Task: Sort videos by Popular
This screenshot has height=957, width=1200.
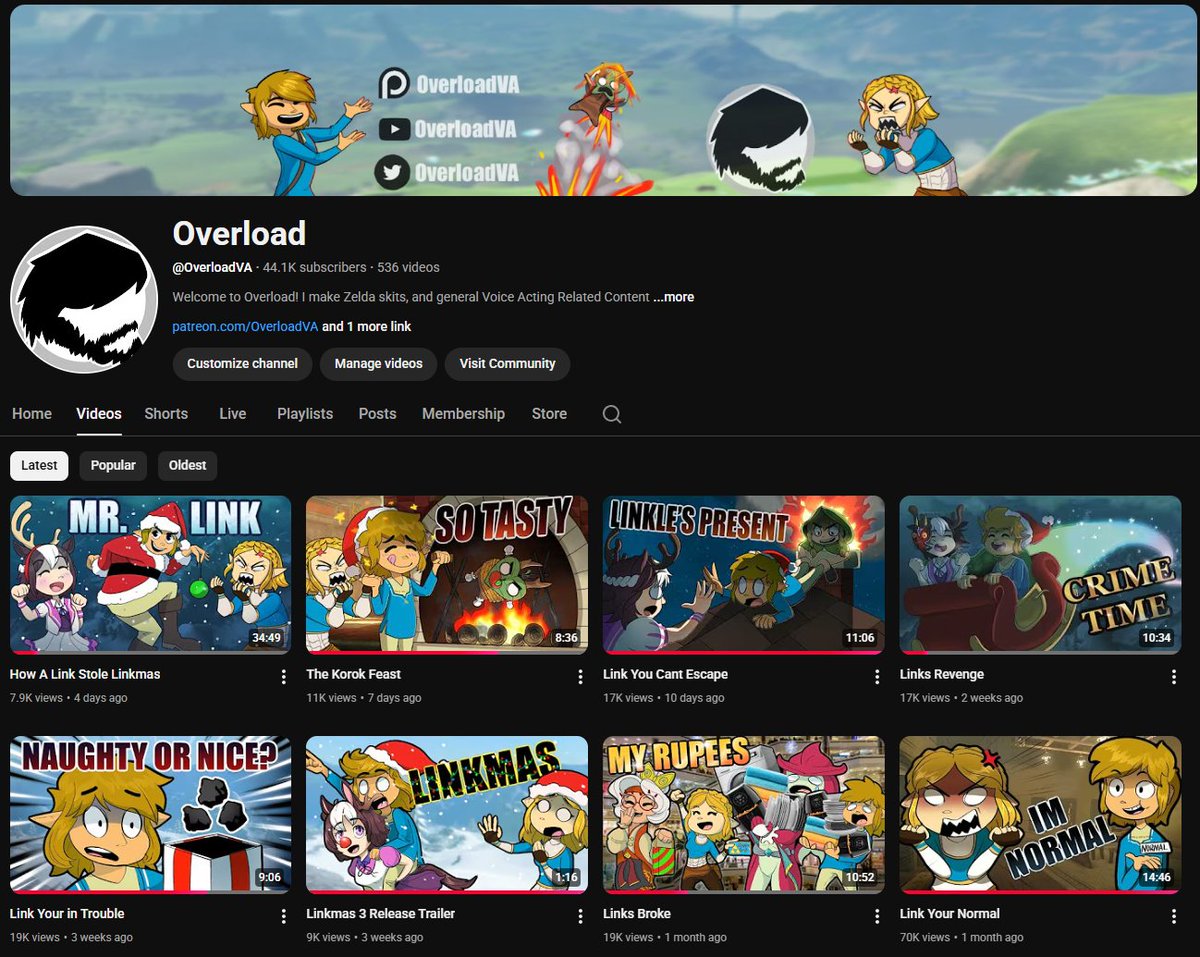Action: [x=113, y=465]
